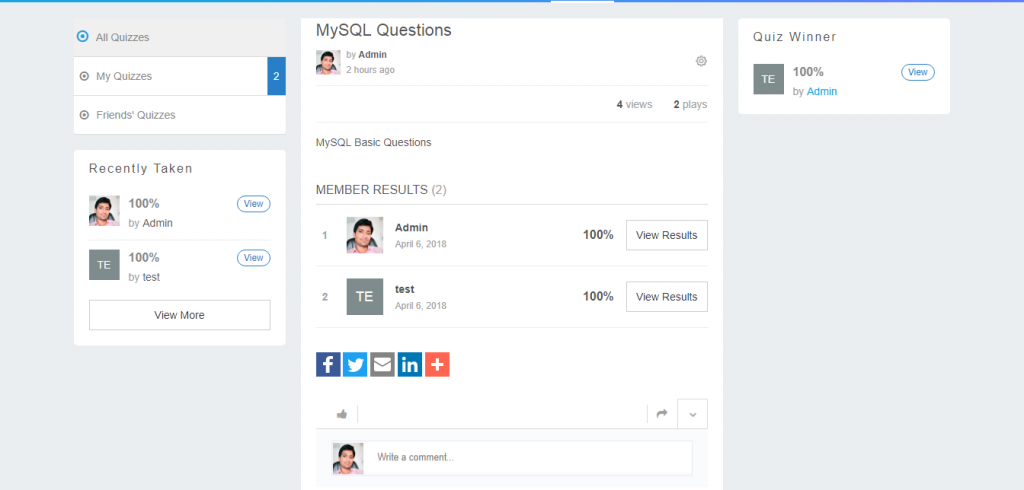Share the quiz on Twitter

355,364
